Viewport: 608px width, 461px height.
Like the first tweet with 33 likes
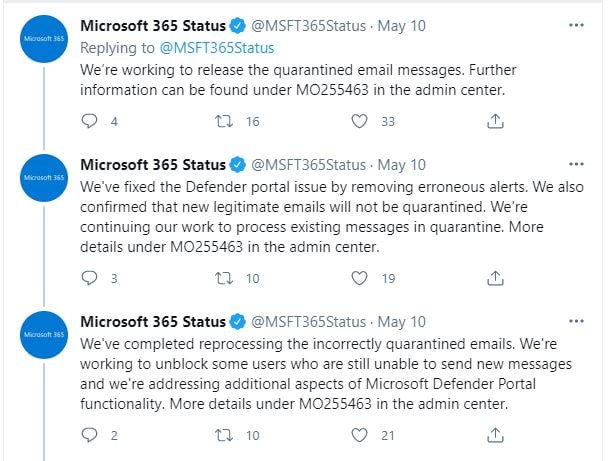tap(359, 121)
